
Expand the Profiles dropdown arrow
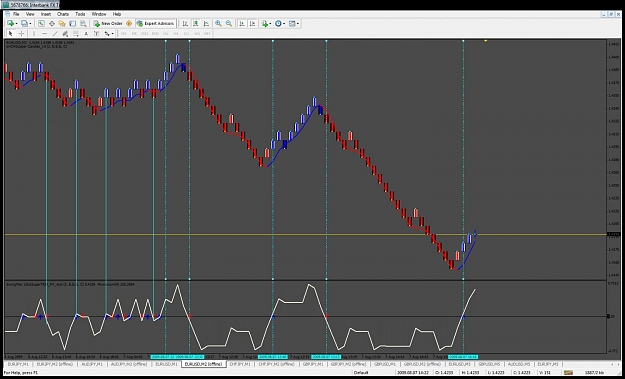[30, 24]
